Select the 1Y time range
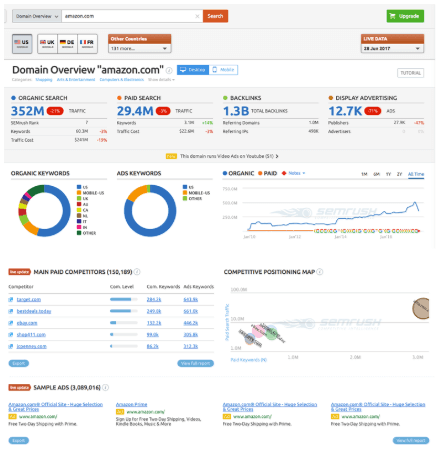The width and height of the screenshot is (447, 453). [x=388, y=174]
